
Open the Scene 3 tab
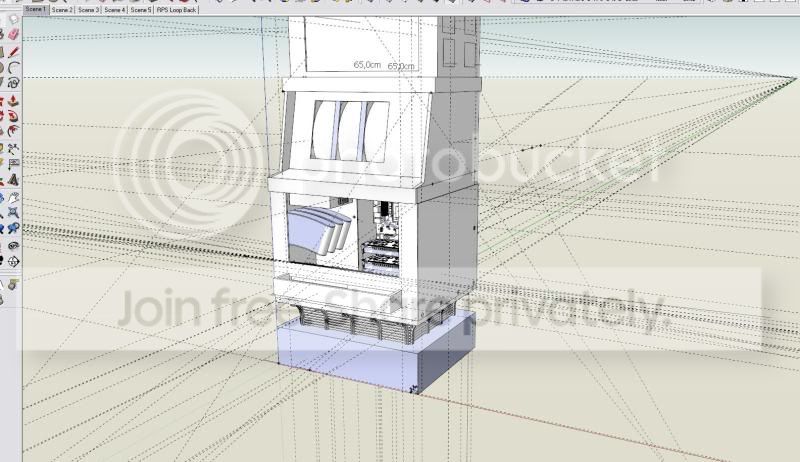pos(88,10)
